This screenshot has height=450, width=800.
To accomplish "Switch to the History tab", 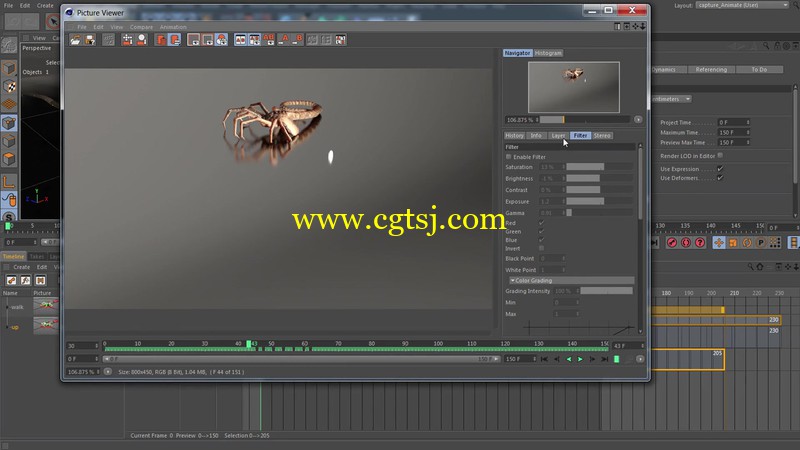I will [514, 136].
